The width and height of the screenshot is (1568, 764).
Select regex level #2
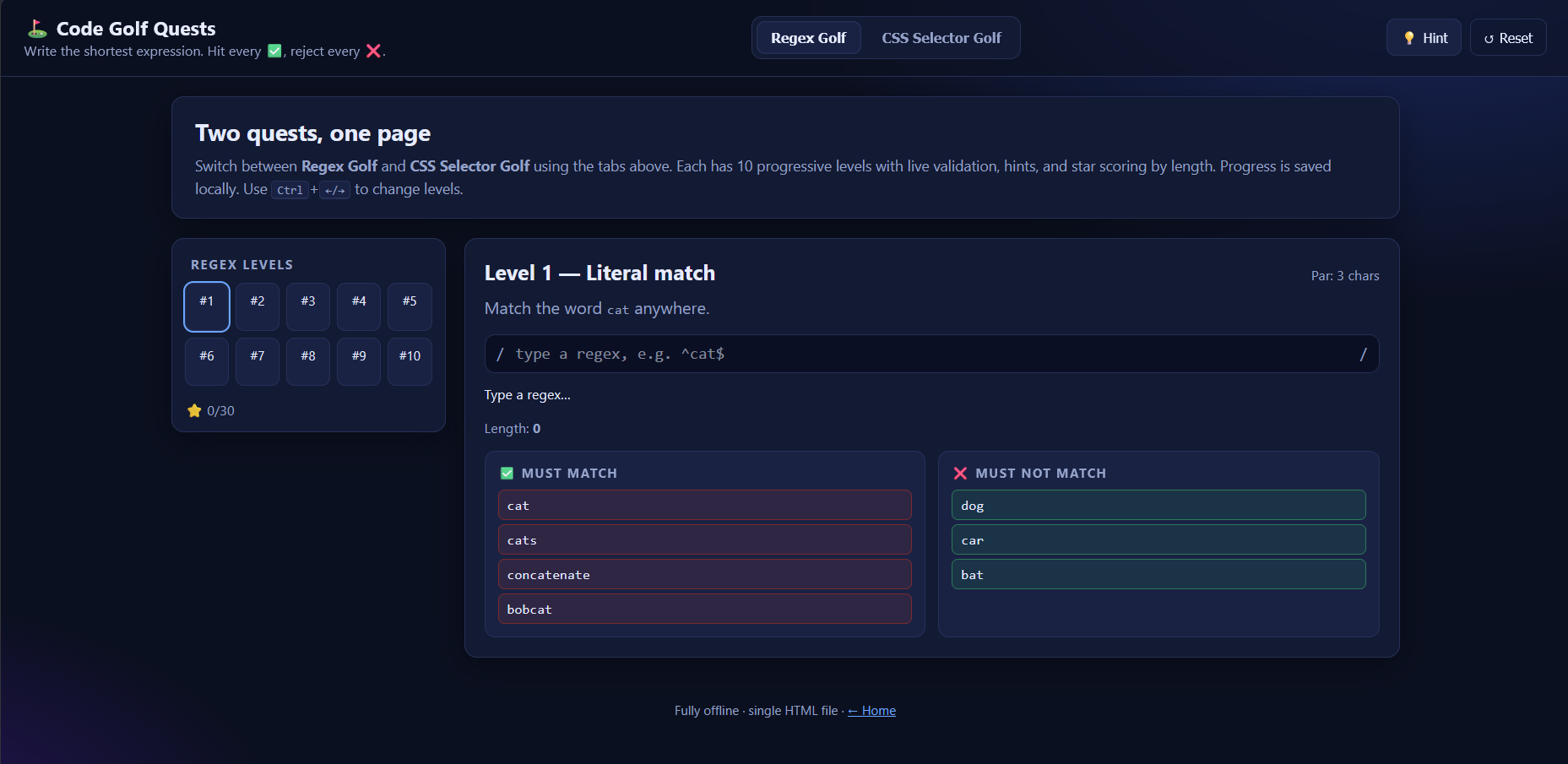(x=258, y=306)
